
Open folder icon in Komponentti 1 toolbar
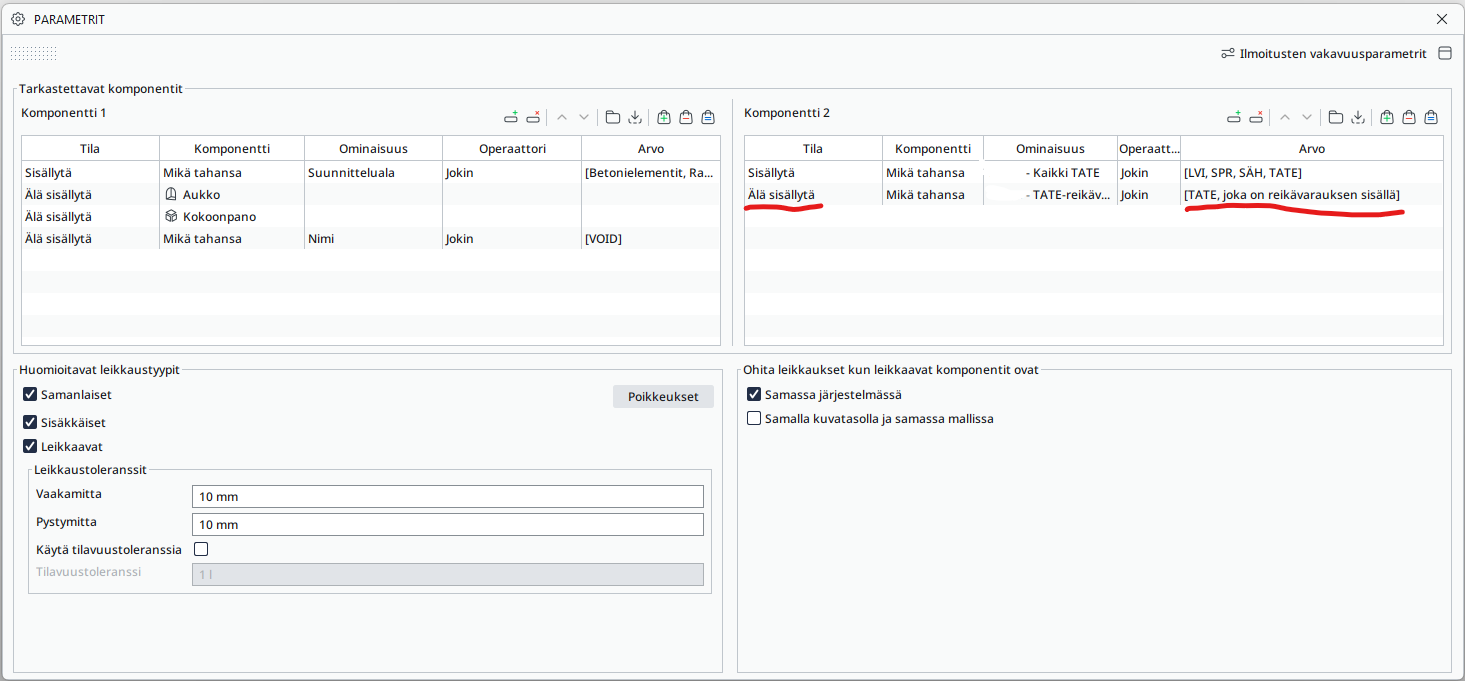(613, 117)
